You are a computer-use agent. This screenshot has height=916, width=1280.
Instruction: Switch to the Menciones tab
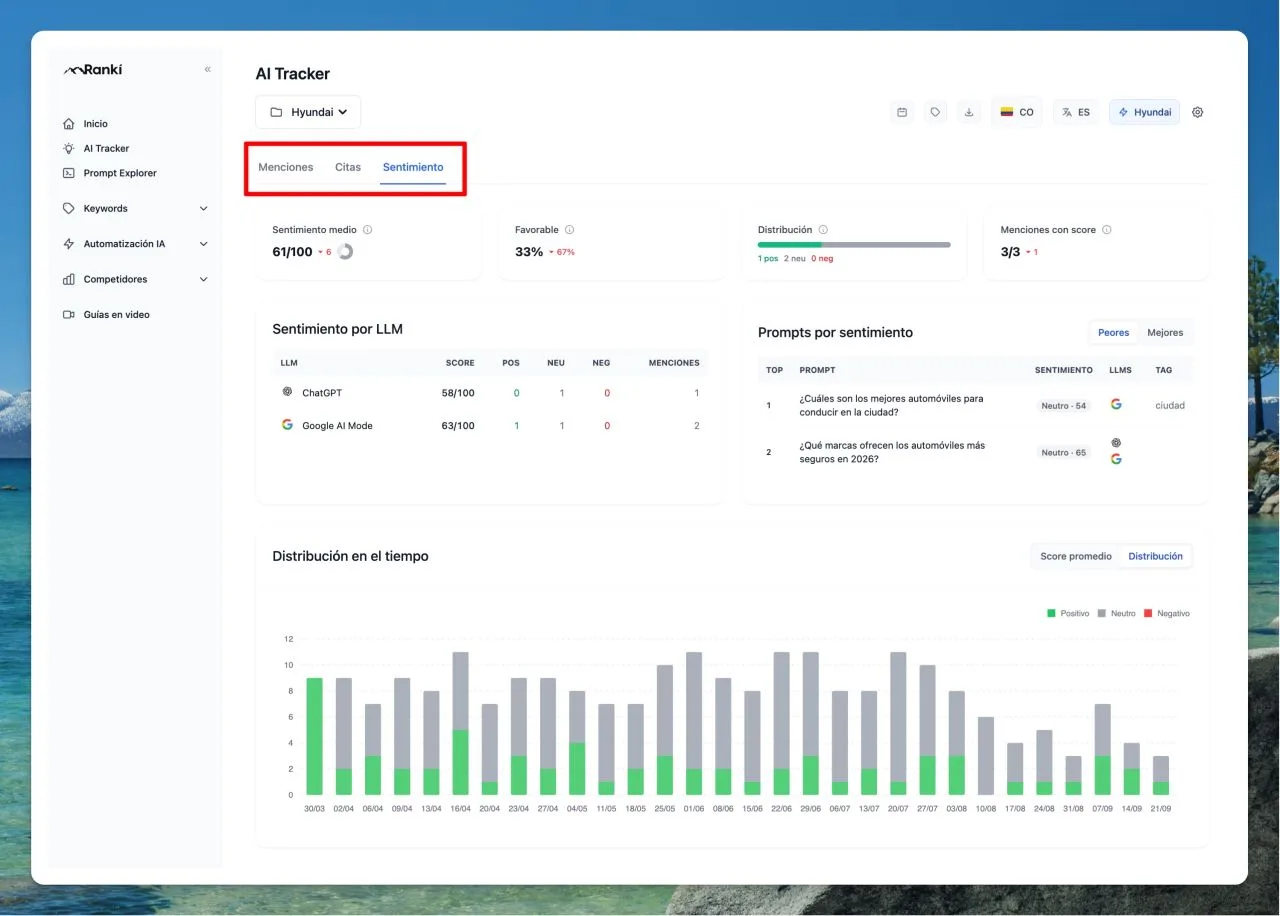click(286, 167)
